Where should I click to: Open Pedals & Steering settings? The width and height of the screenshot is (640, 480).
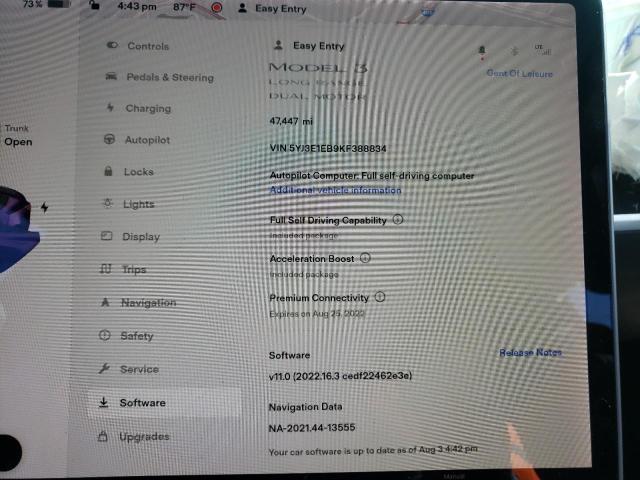[x=159, y=77]
